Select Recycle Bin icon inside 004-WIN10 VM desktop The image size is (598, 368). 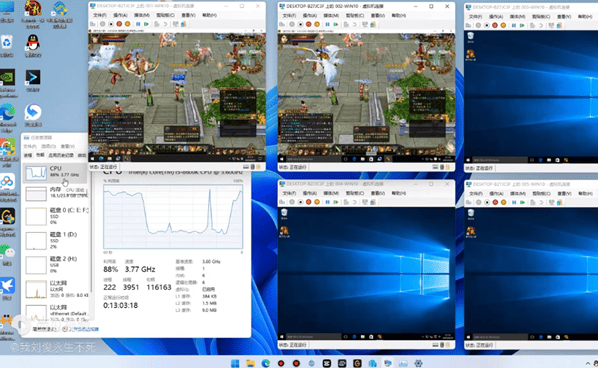click(284, 214)
